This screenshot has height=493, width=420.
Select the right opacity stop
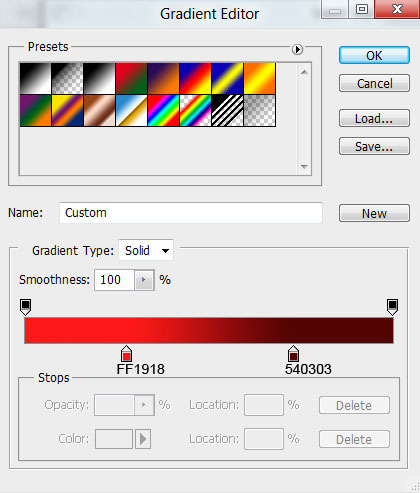point(392,307)
